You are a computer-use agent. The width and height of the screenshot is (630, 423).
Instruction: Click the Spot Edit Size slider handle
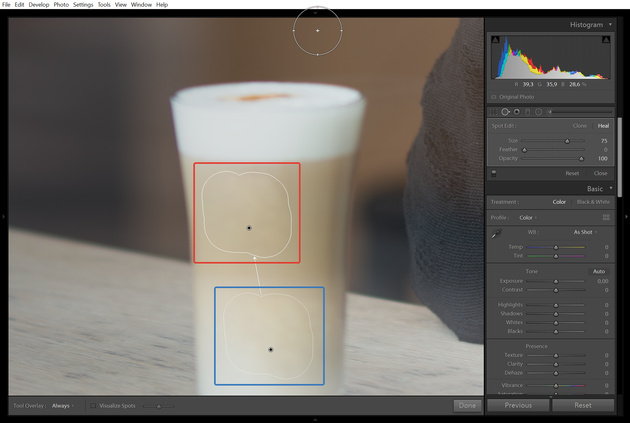(x=567, y=141)
